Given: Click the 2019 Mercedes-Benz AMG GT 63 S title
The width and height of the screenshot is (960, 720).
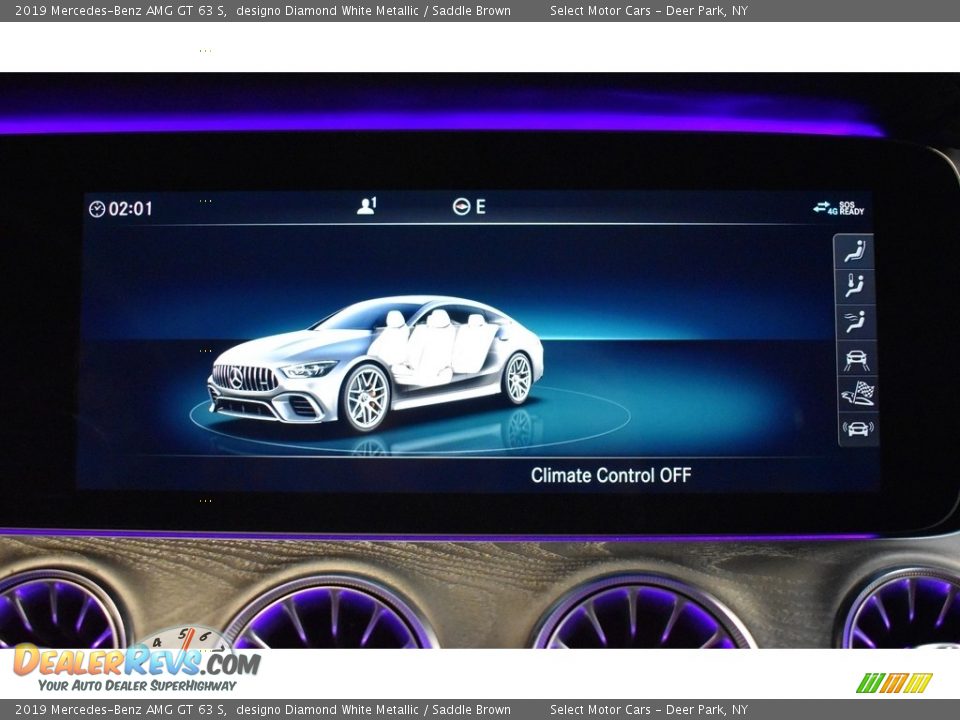Looking at the screenshot, I should (121, 10).
